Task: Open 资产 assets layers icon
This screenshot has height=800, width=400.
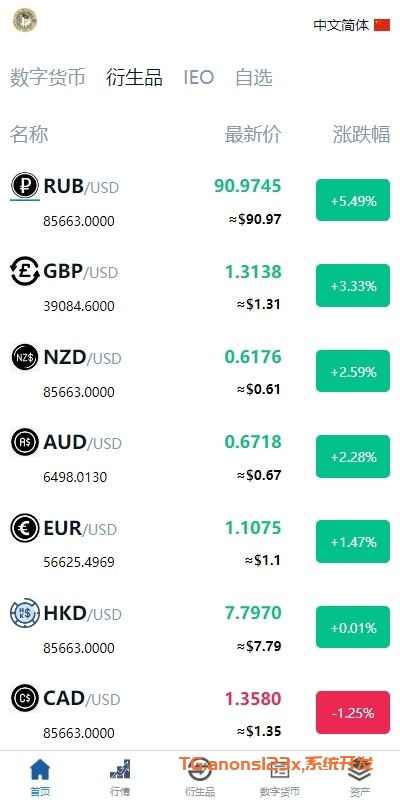Action: click(360, 769)
